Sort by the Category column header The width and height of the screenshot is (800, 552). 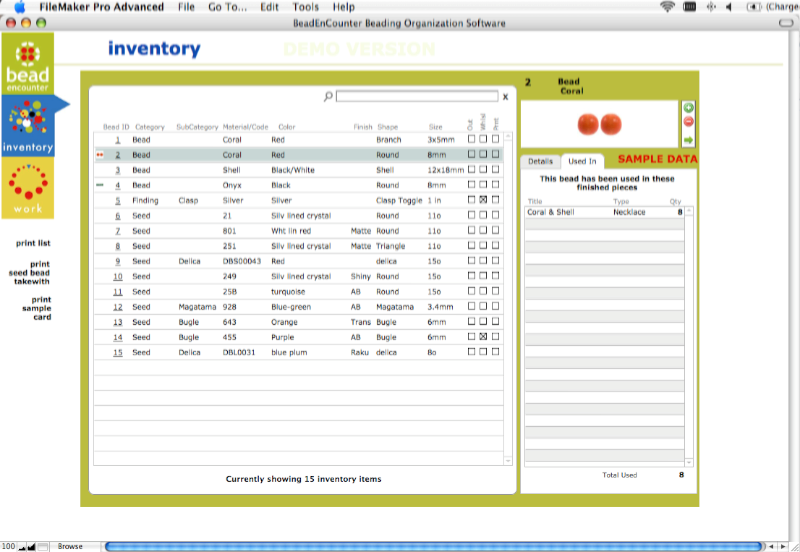coord(149,127)
